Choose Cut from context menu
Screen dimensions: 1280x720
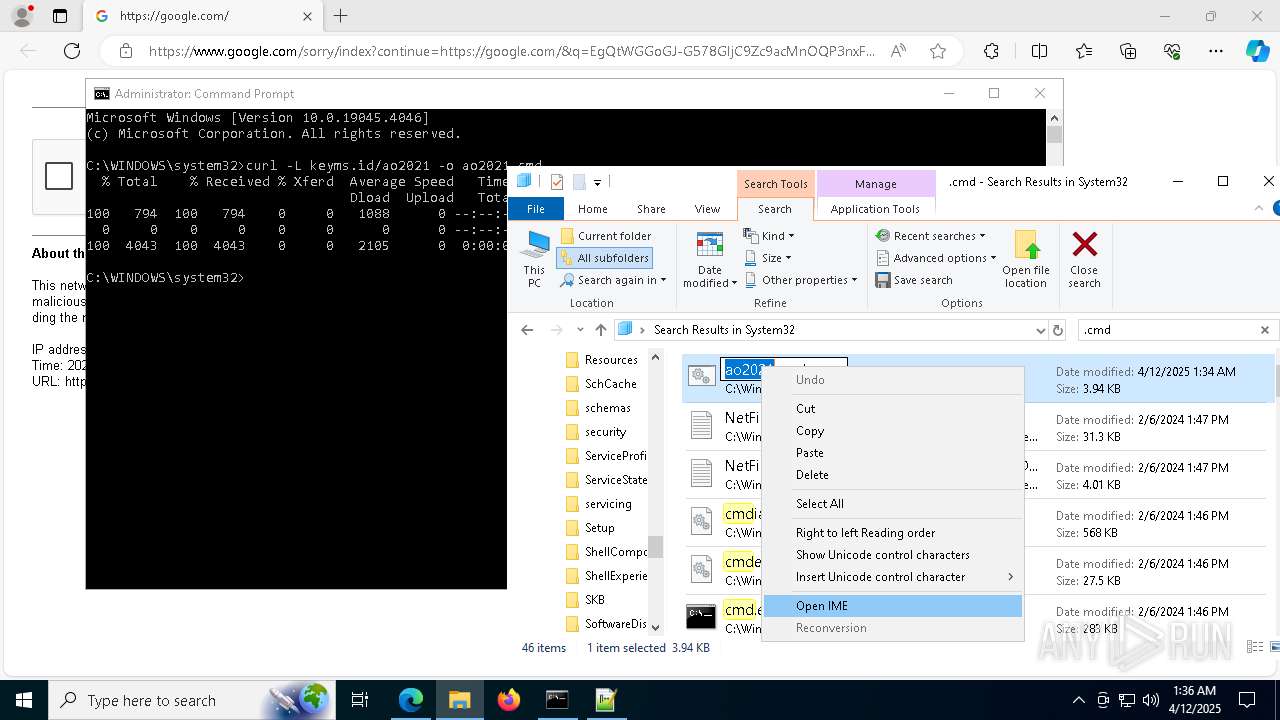pyautogui.click(x=893, y=409)
